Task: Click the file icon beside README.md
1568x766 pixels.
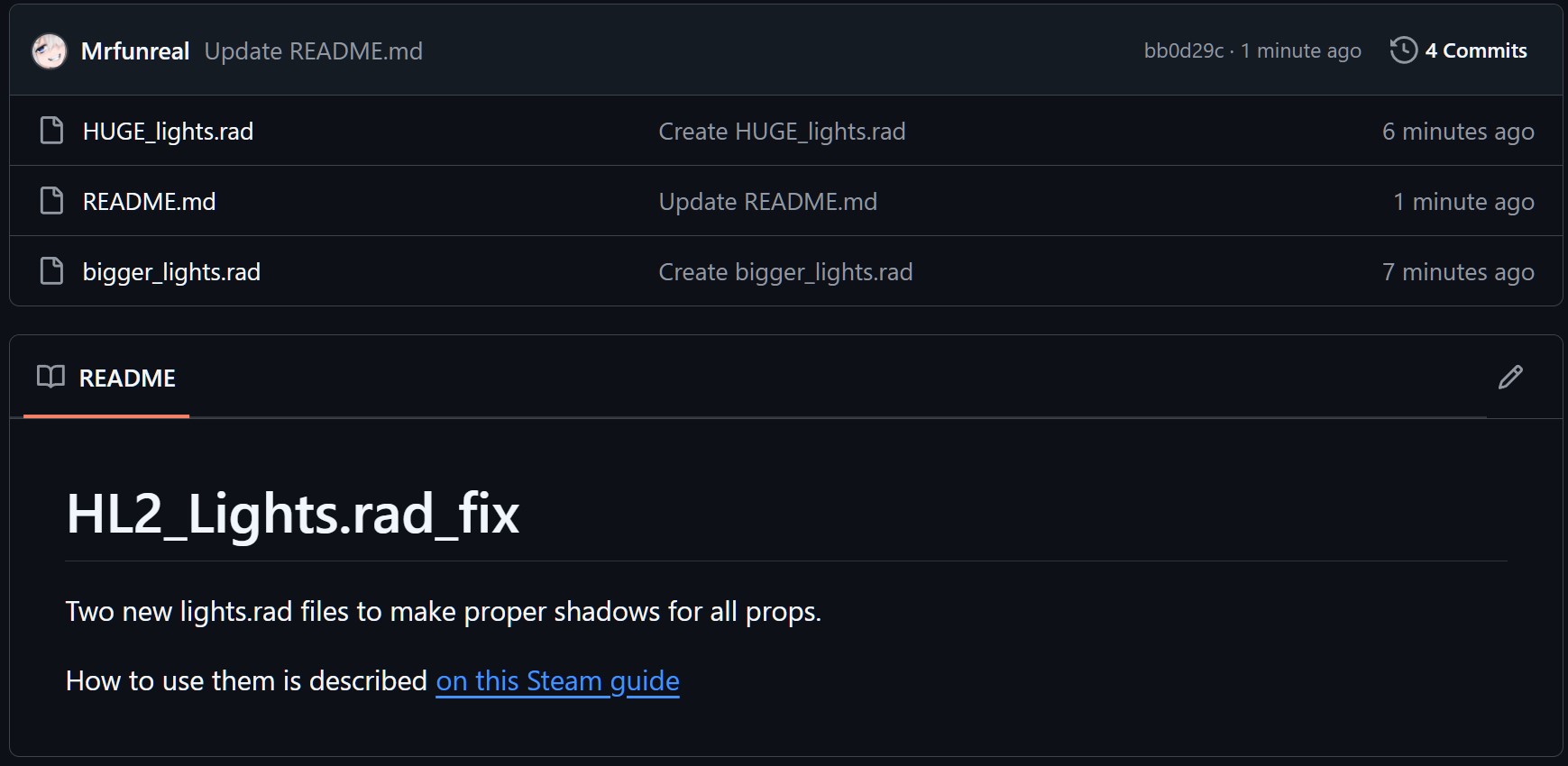Action: [x=52, y=201]
